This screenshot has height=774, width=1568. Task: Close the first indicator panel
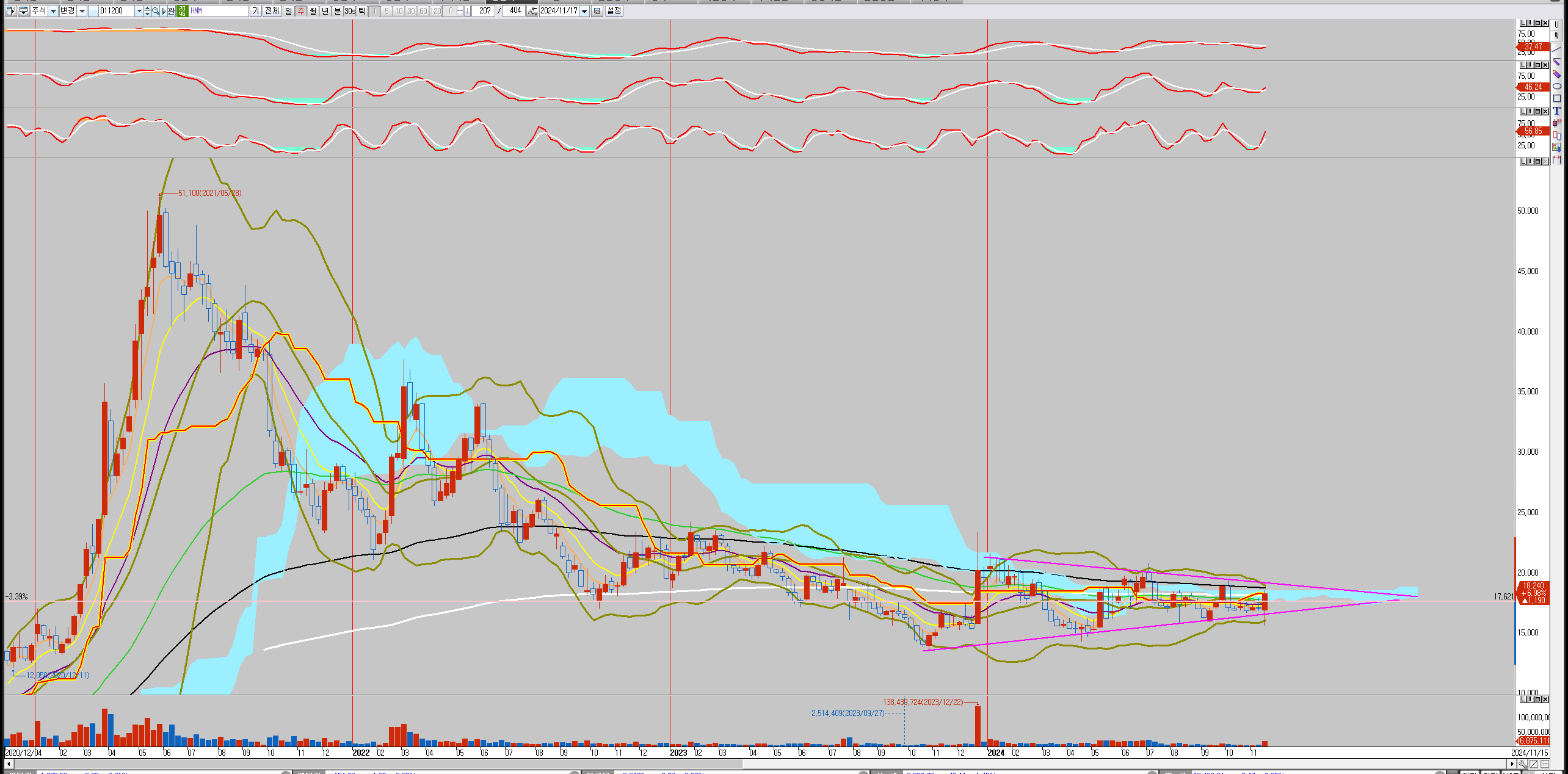1545,23
